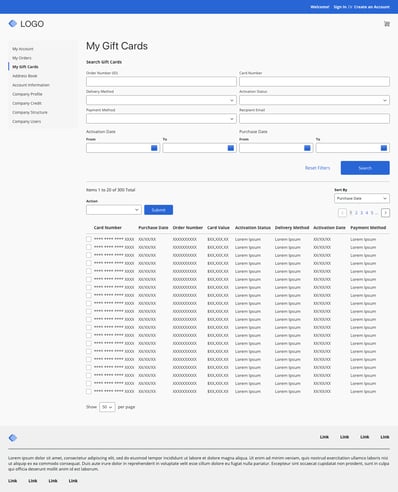Open My Orders in the sidebar

pos(22,58)
